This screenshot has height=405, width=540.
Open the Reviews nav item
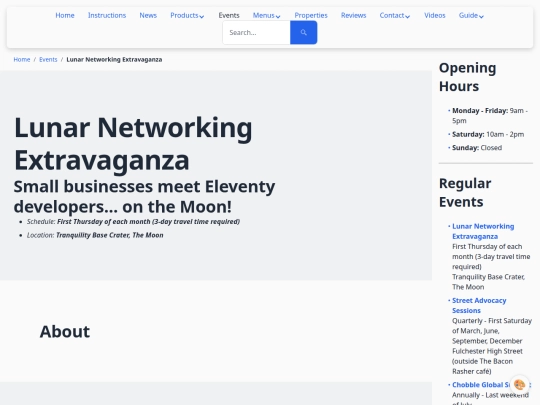[x=353, y=15]
